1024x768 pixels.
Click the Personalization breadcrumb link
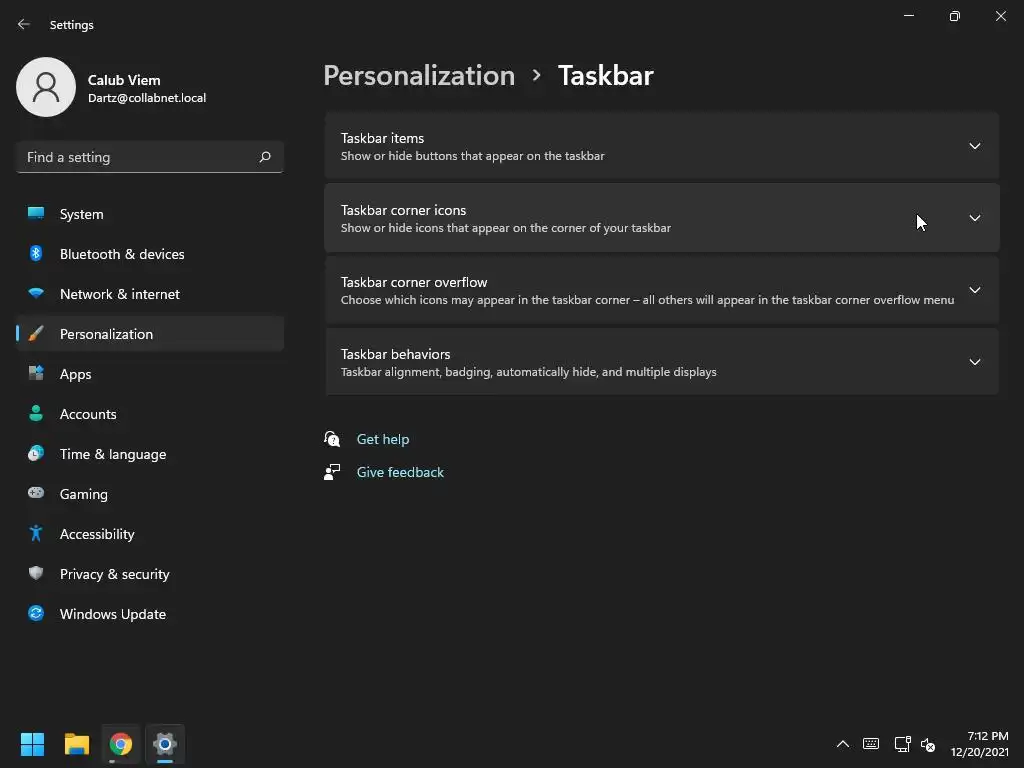click(419, 76)
